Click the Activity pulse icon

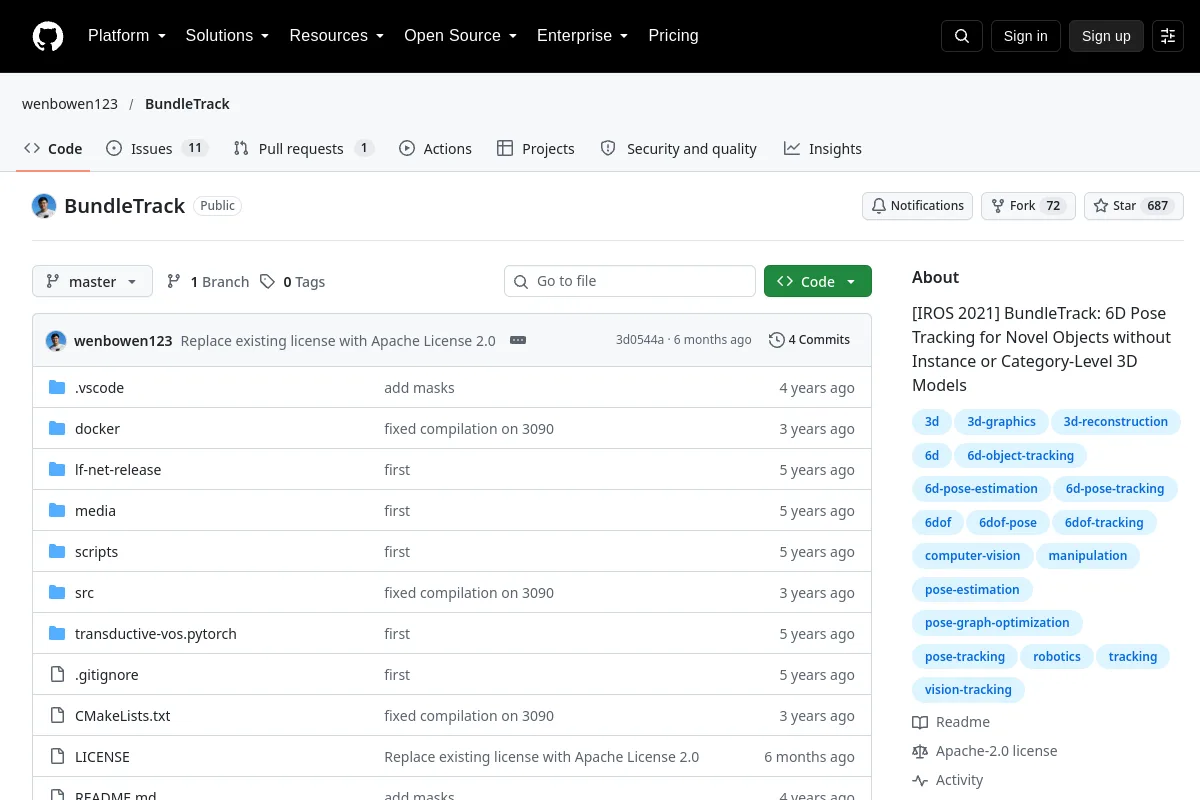pos(920,780)
